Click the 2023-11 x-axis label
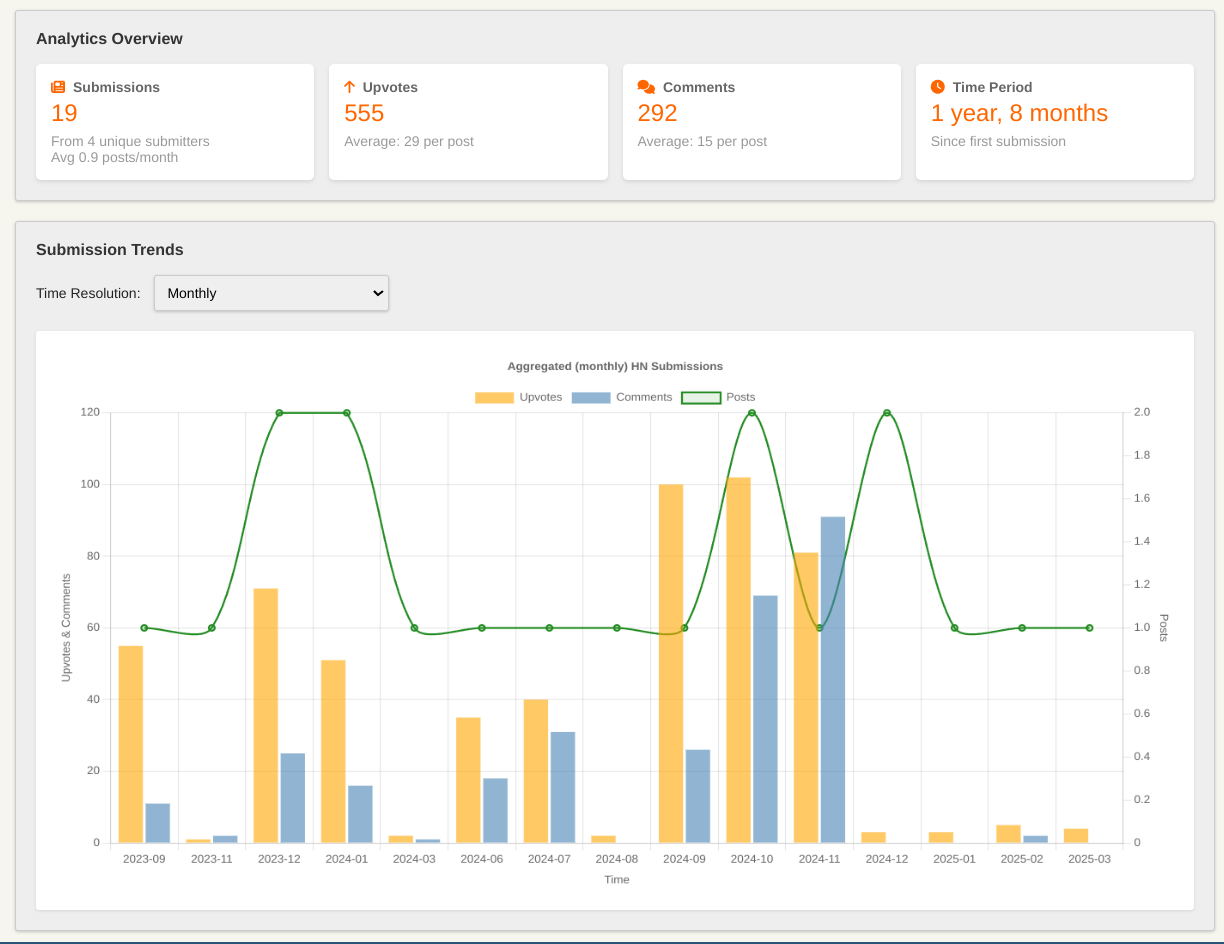The image size is (1224, 944). [x=212, y=859]
